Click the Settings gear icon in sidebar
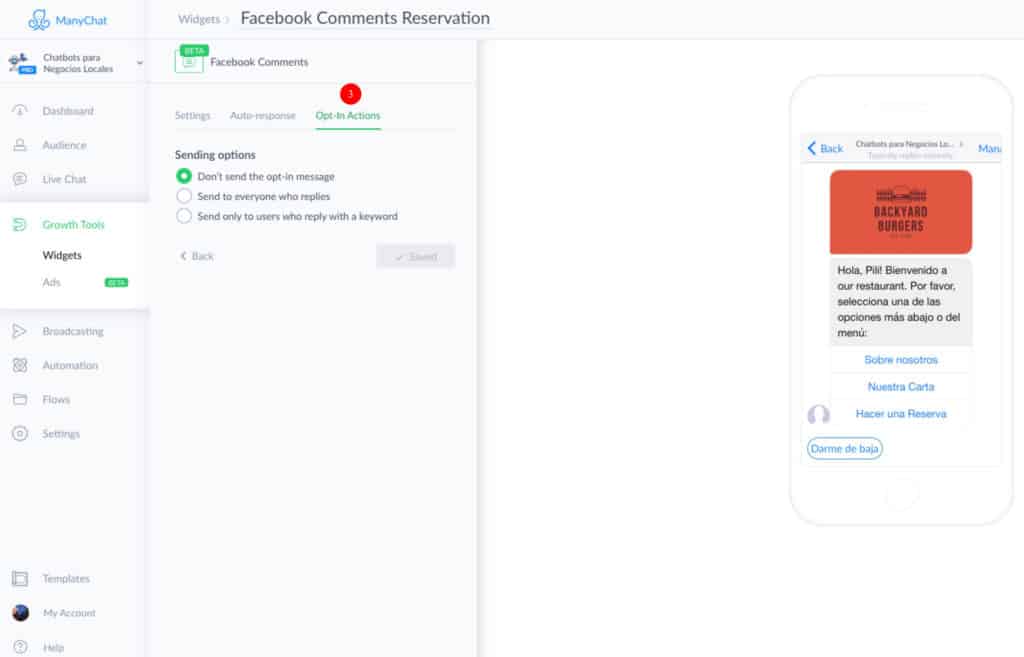The image size is (1024, 657). tap(20, 434)
